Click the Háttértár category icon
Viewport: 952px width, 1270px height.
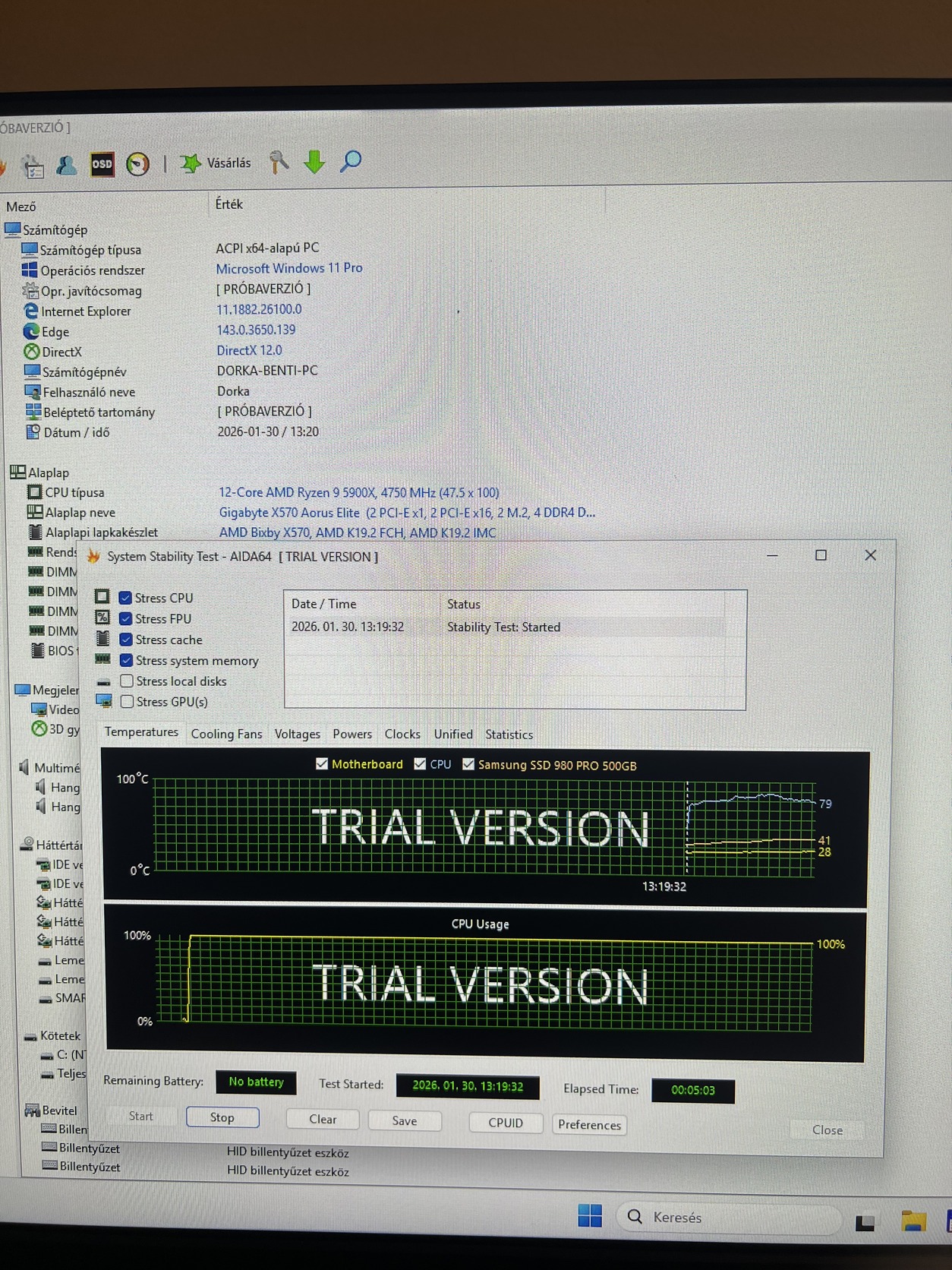click(x=27, y=844)
